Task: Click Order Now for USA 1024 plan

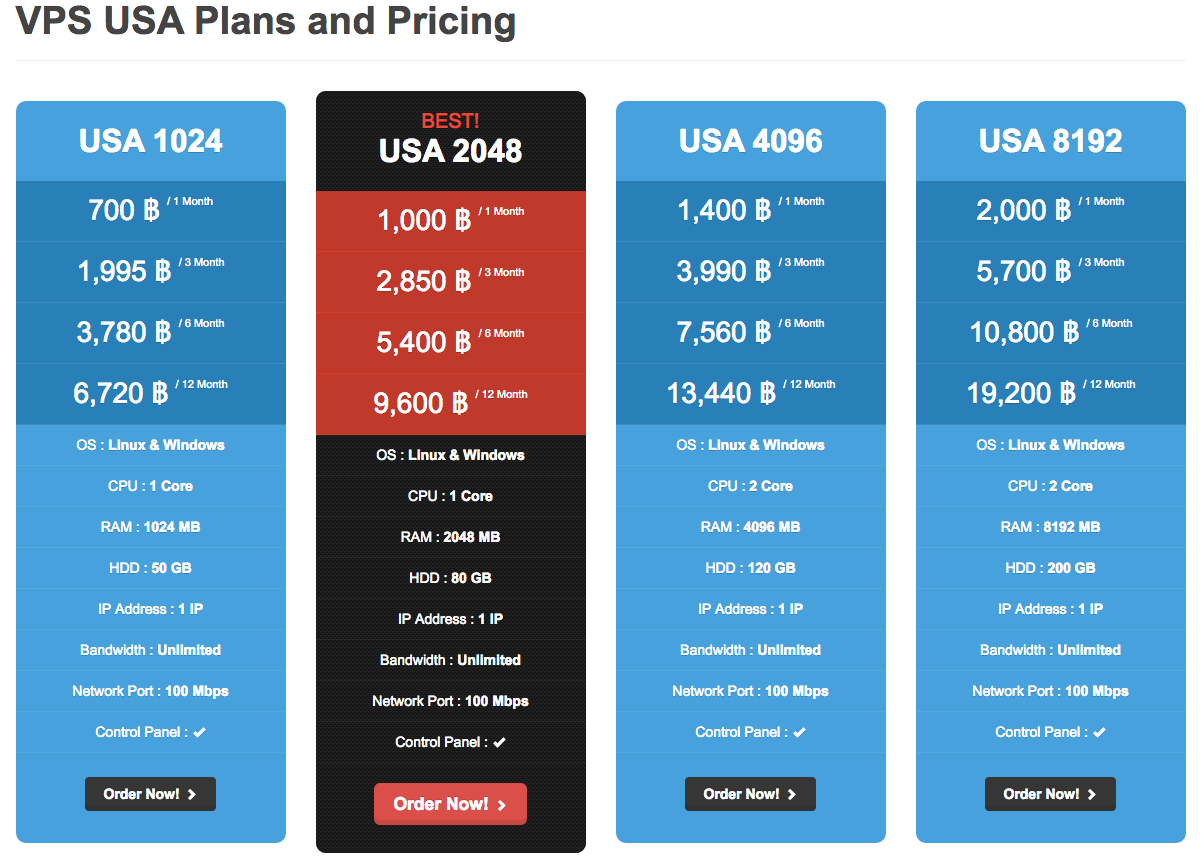Action: point(150,794)
